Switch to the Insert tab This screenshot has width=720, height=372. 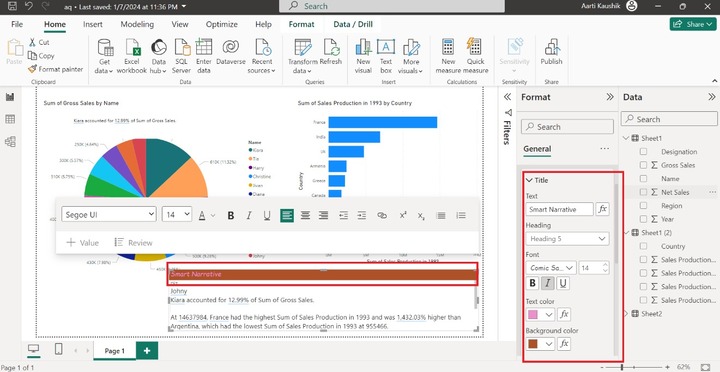93,24
